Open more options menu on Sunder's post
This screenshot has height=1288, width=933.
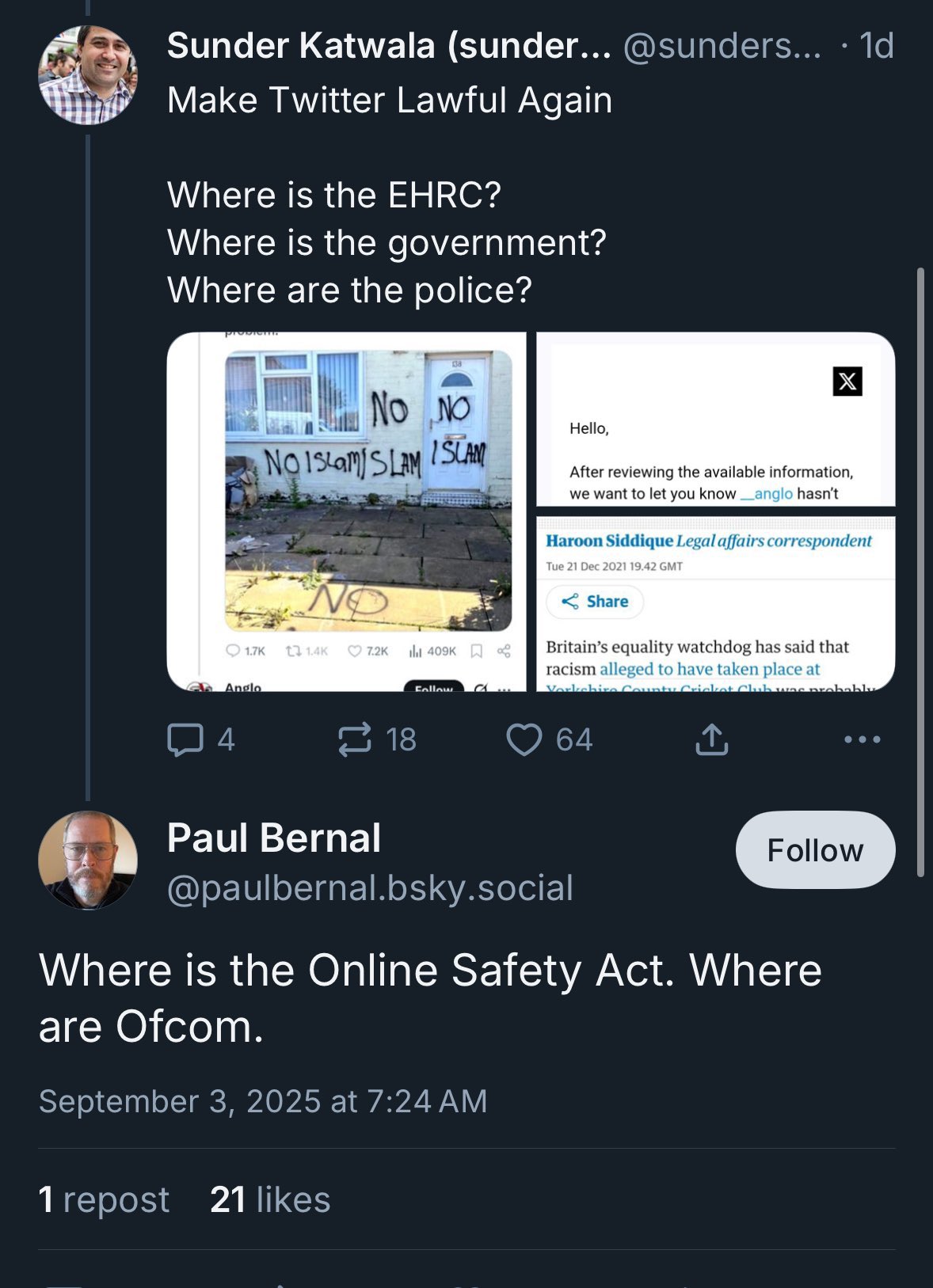862,739
